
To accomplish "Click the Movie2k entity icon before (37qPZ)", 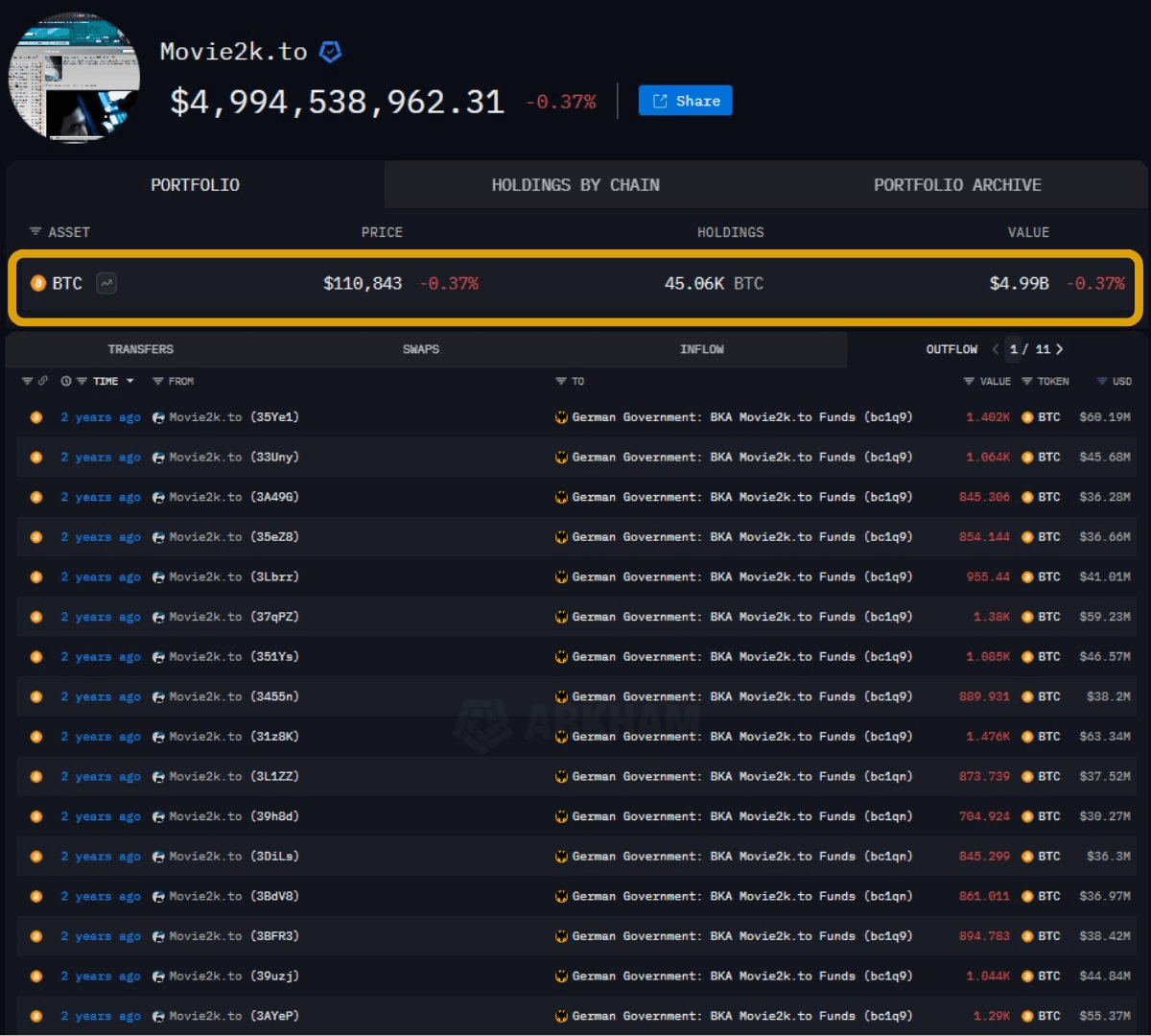I will 158,617.
